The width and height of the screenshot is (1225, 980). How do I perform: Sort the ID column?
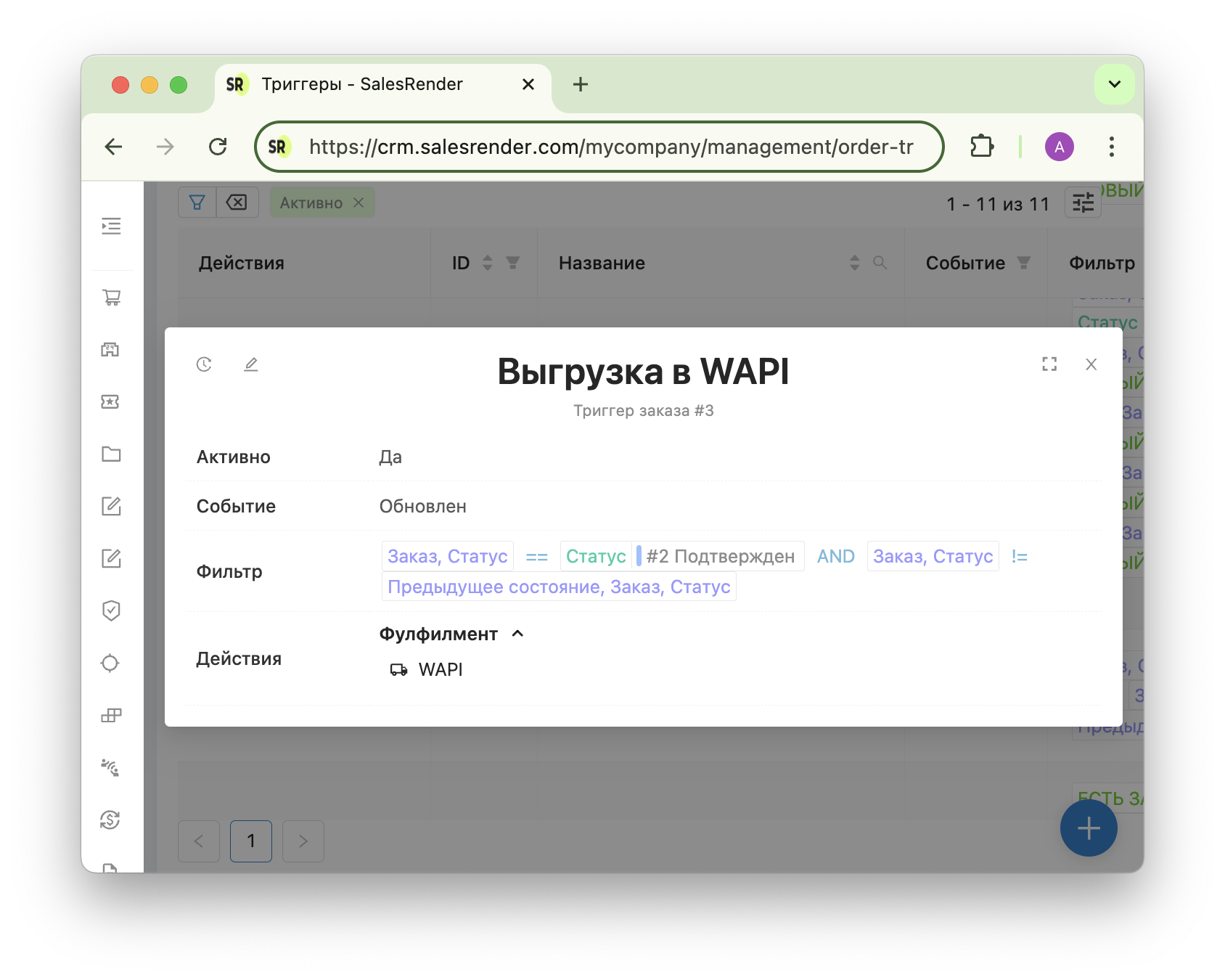[488, 263]
